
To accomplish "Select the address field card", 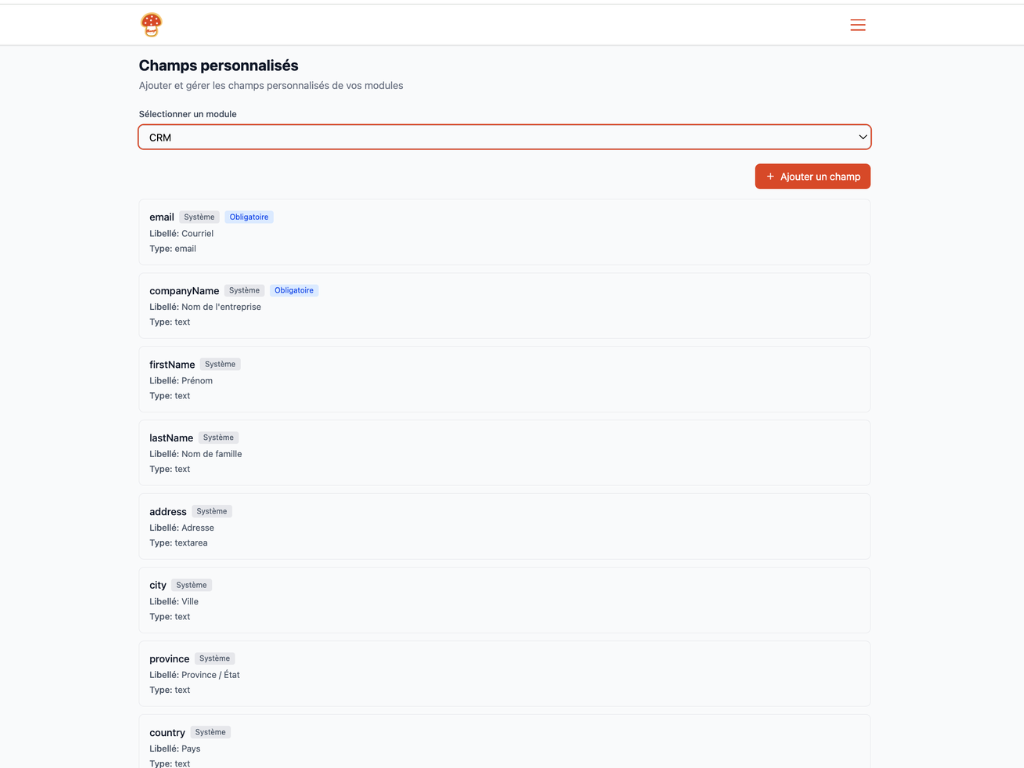I will coord(503,526).
